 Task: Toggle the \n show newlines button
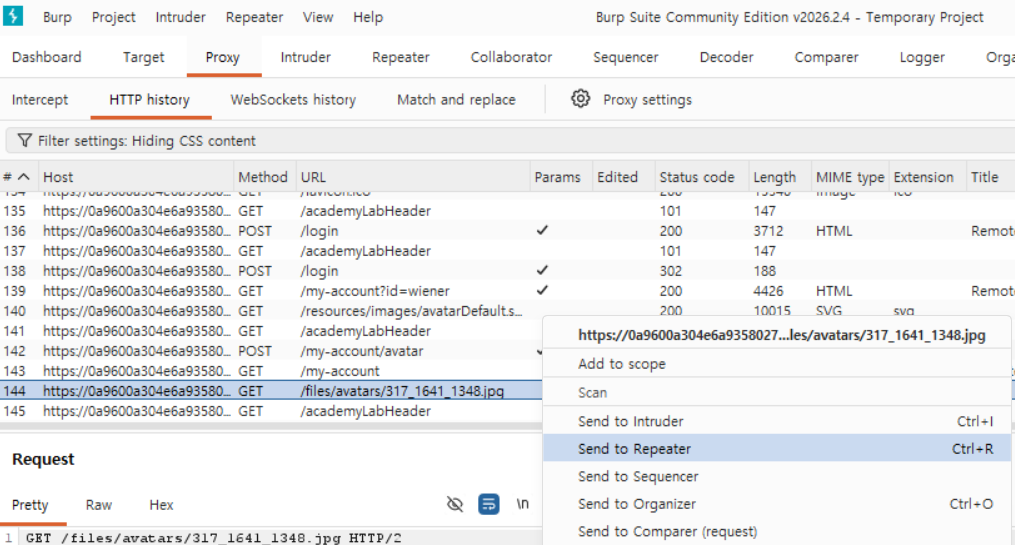[x=522, y=504]
